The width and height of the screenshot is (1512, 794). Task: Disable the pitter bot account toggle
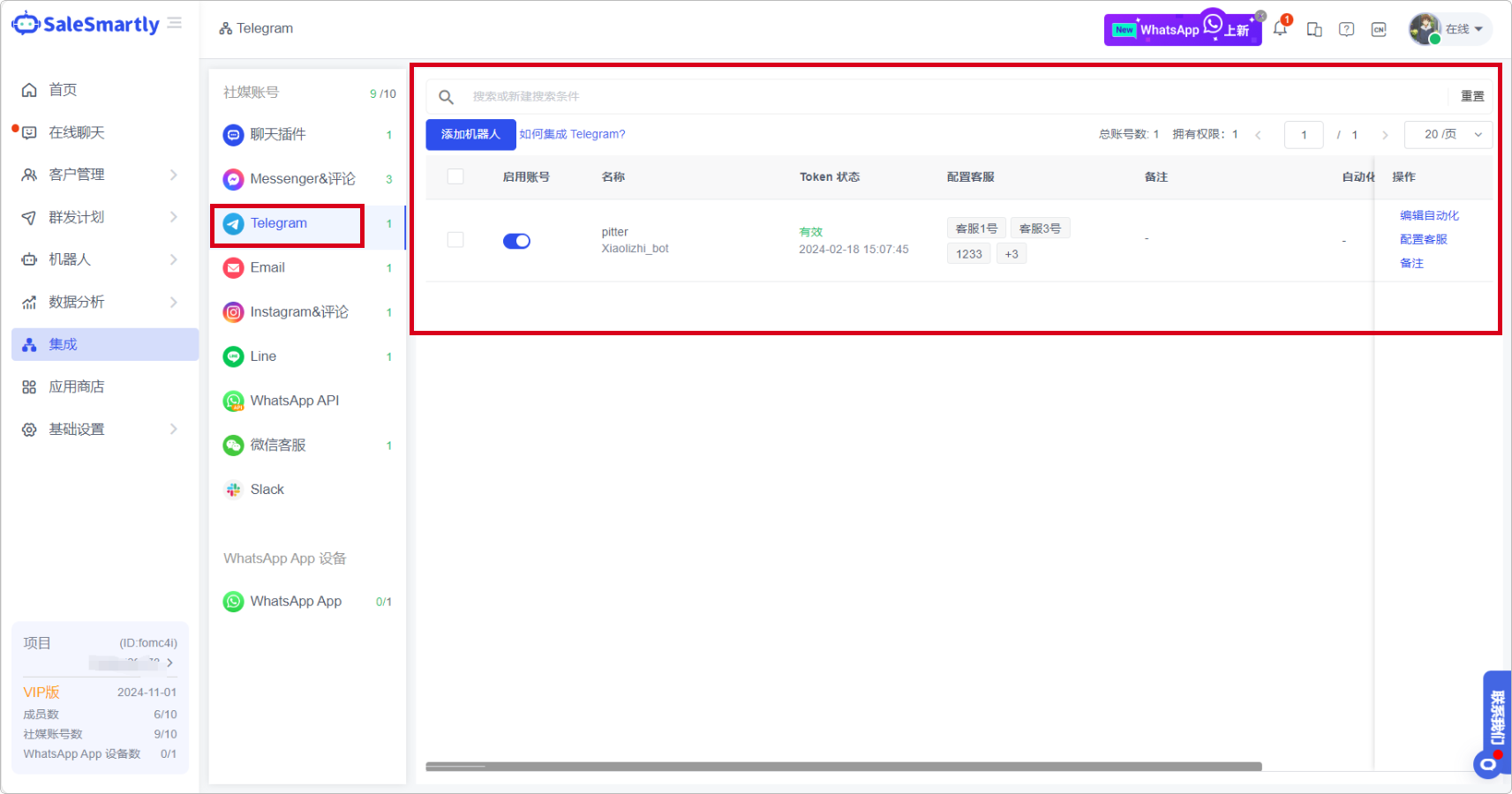517,240
